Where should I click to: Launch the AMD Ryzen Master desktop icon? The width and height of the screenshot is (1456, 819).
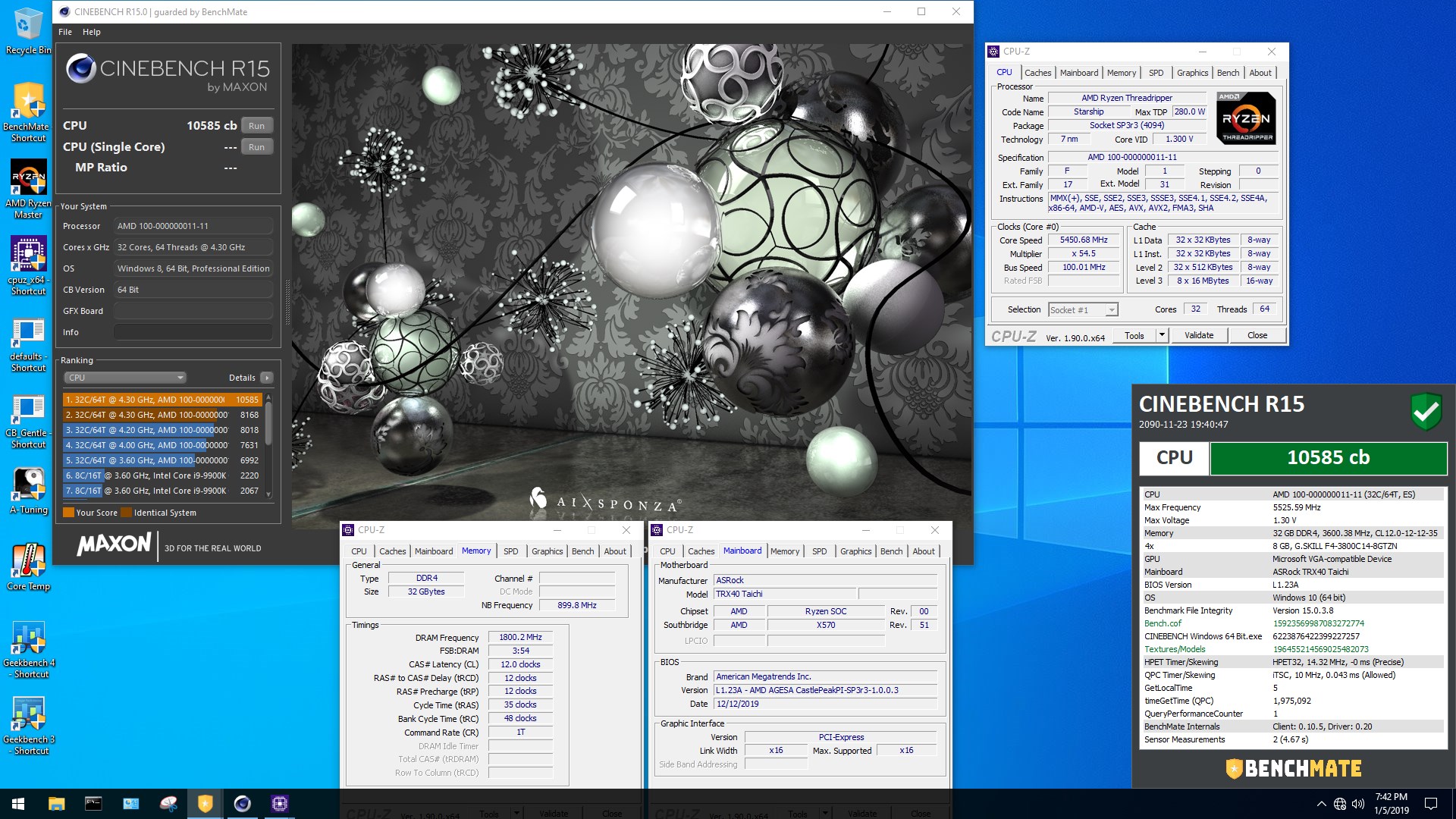(x=28, y=190)
